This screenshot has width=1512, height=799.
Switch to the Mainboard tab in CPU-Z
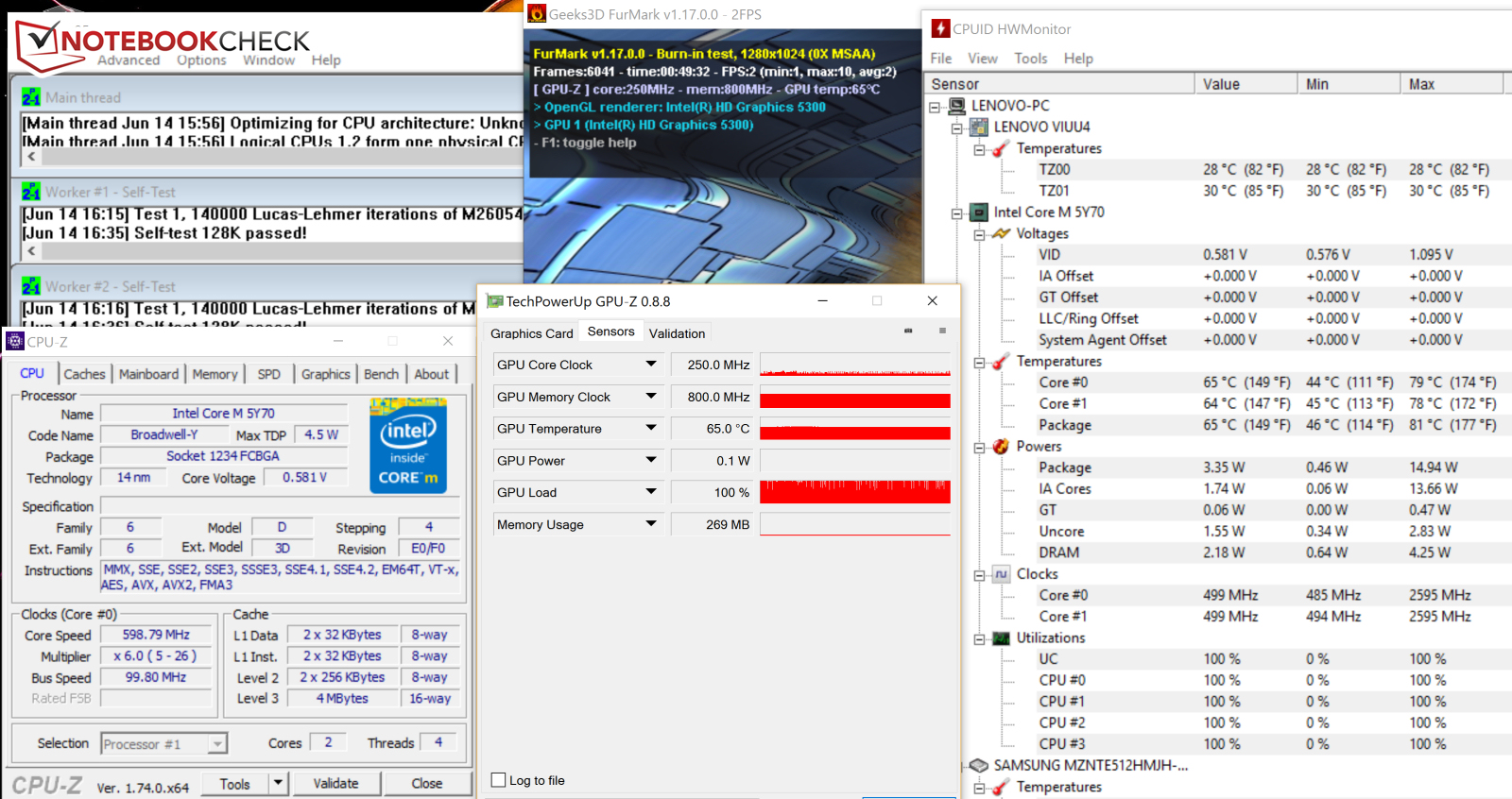click(x=148, y=374)
